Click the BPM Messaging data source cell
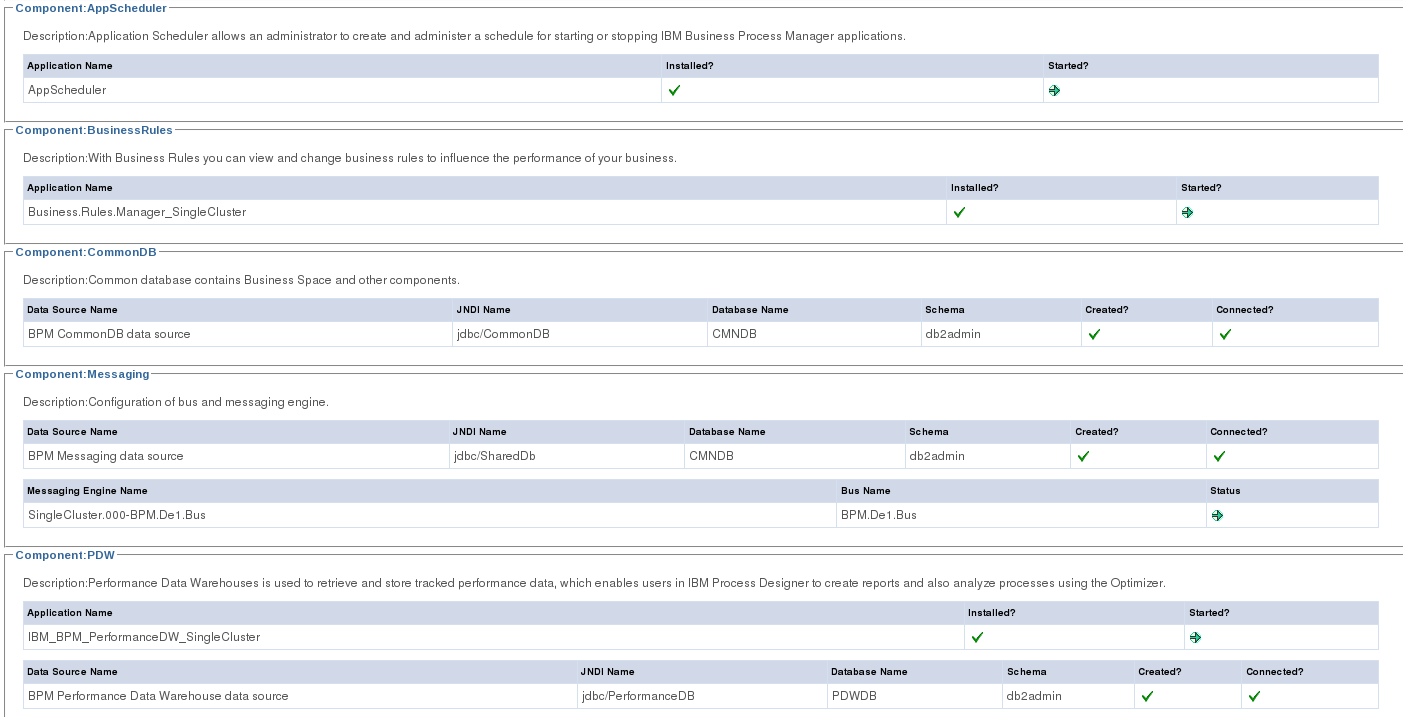This screenshot has height=717, width=1403. (x=236, y=456)
